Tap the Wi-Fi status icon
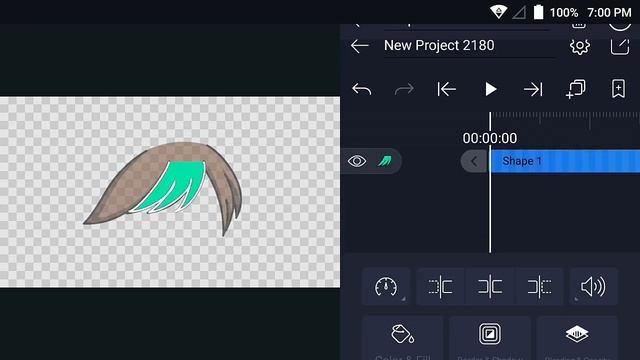Screen dimensions: 640x360 tap(498, 12)
